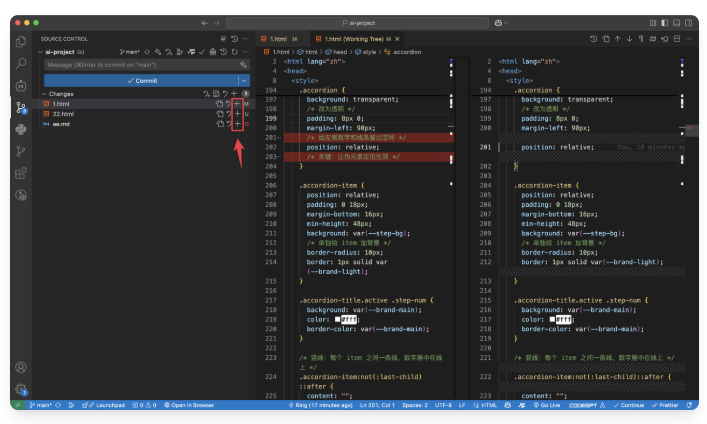This screenshot has width=707, height=424.
Task: Toggle bottom panel layout icon
Action: click(x=676, y=23)
